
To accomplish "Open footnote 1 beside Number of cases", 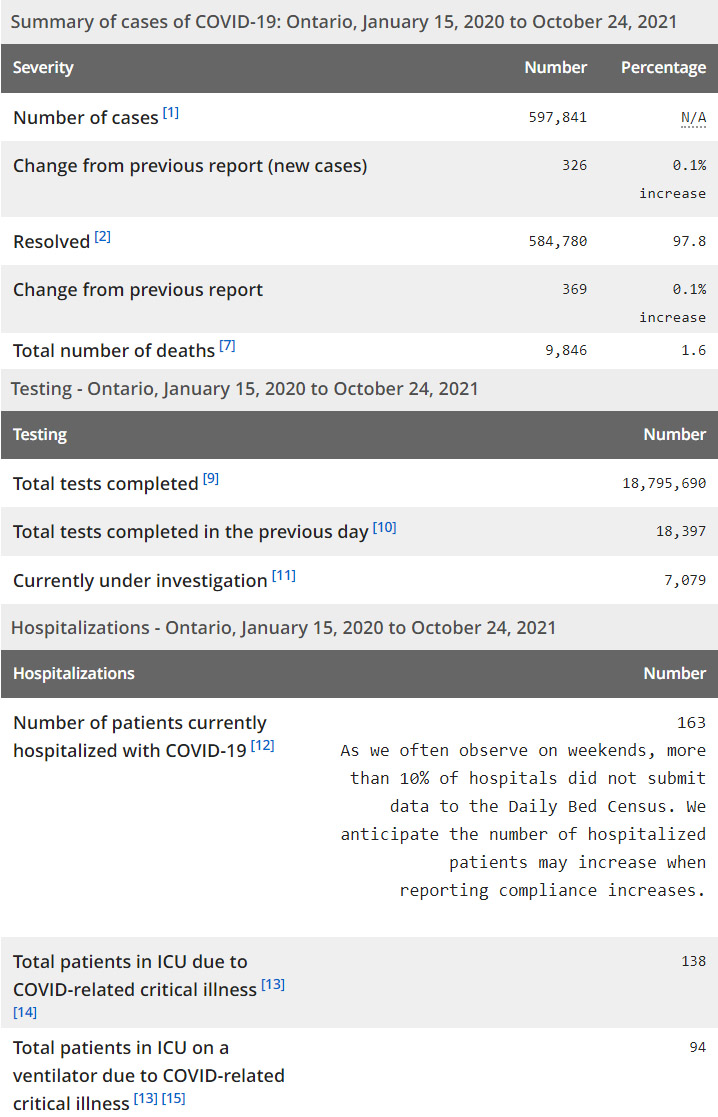I will [171, 113].
